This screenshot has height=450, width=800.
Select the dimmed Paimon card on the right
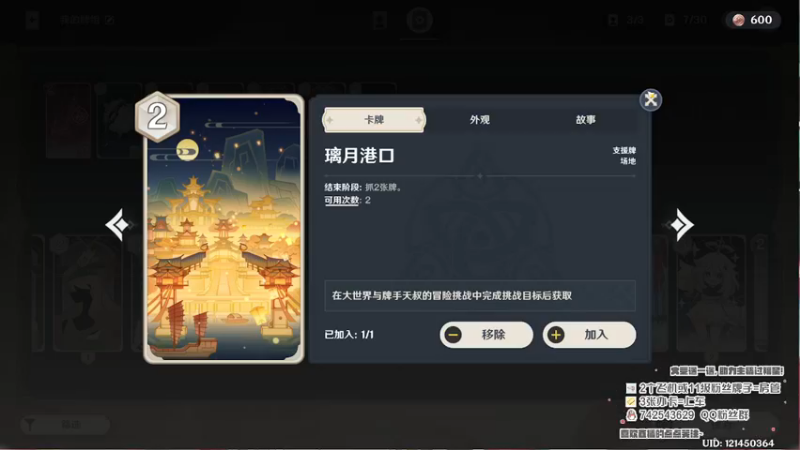(712, 293)
